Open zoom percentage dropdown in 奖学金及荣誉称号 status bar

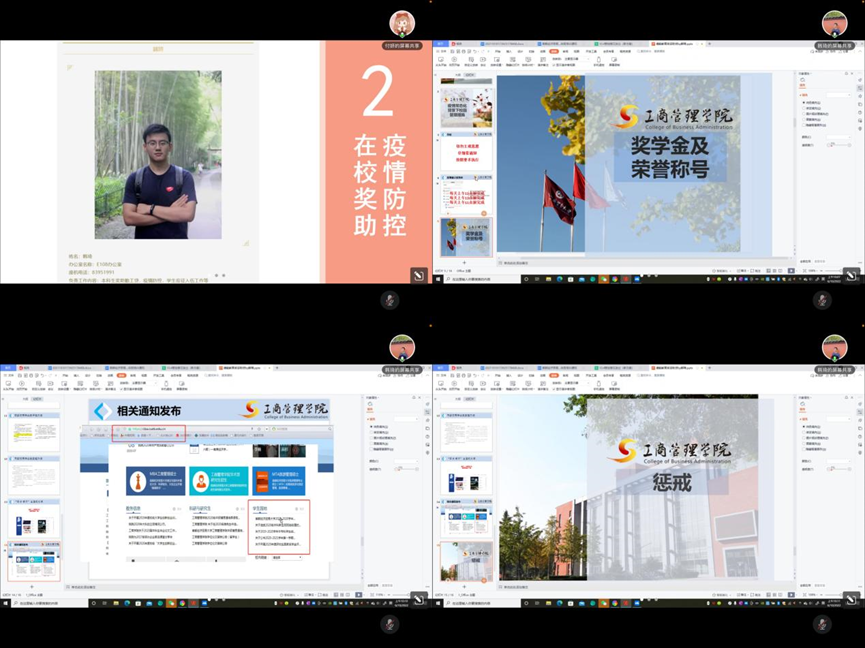tap(811, 271)
